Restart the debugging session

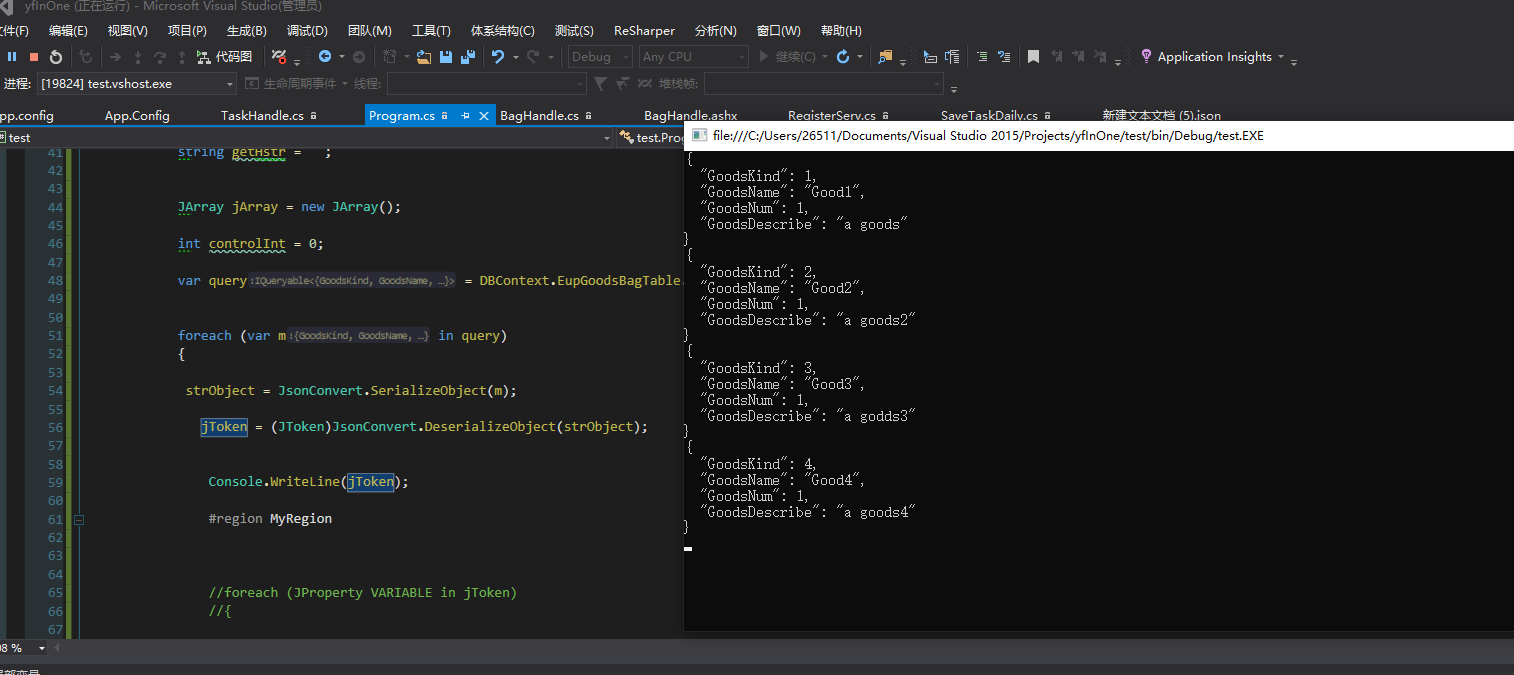56,57
